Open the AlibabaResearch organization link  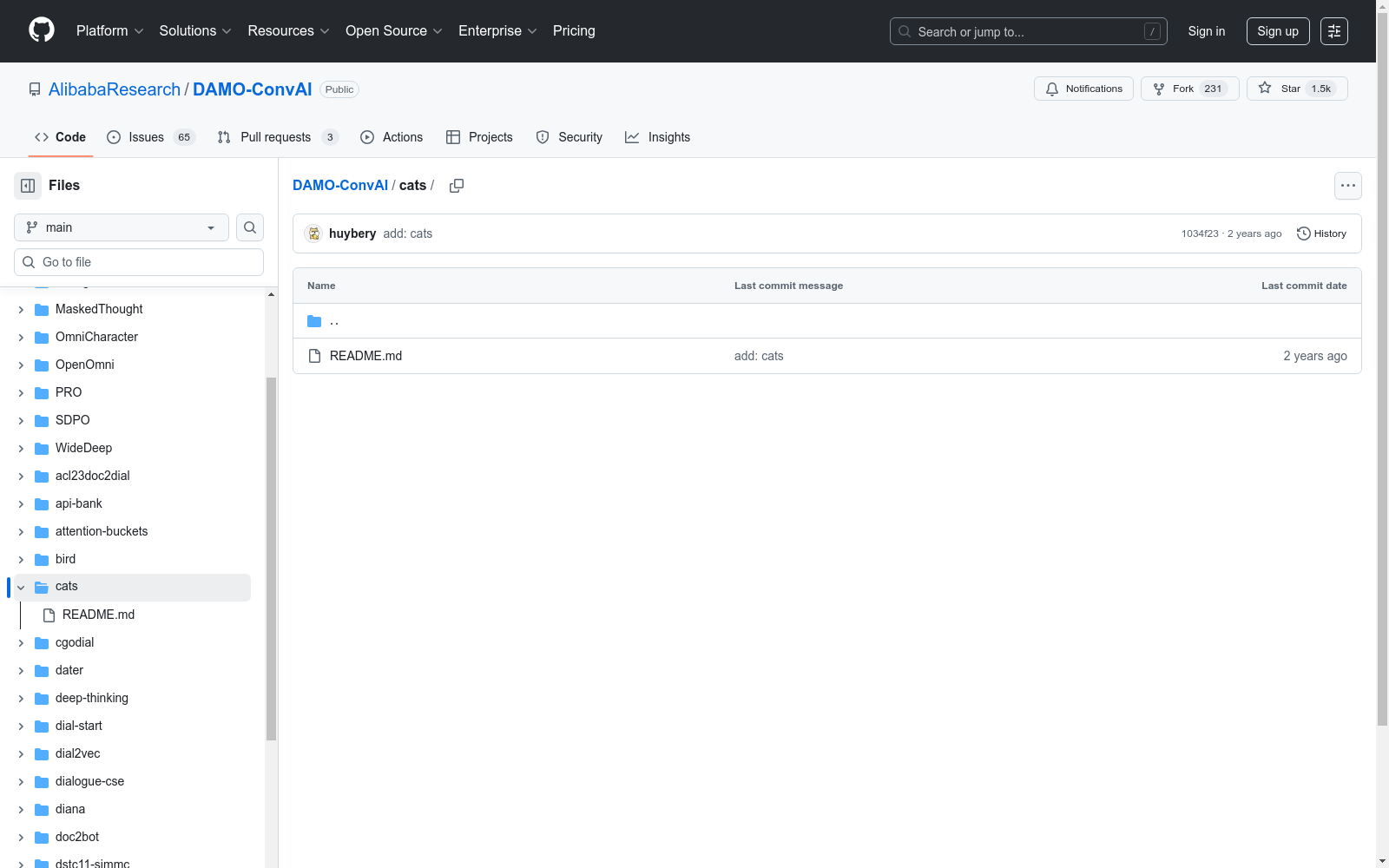115,89
